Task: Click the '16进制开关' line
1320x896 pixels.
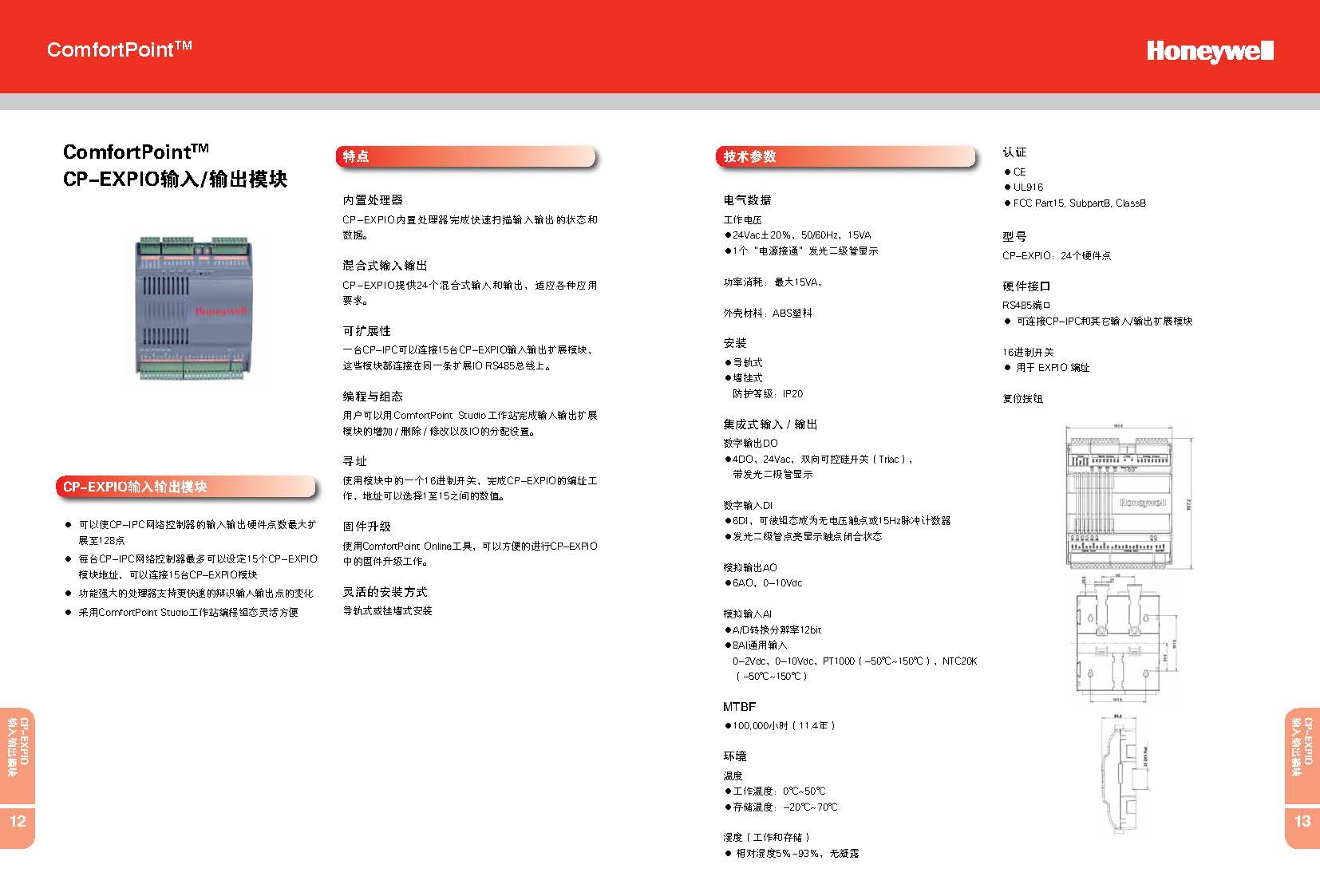Action: click(x=1028, y=353)
